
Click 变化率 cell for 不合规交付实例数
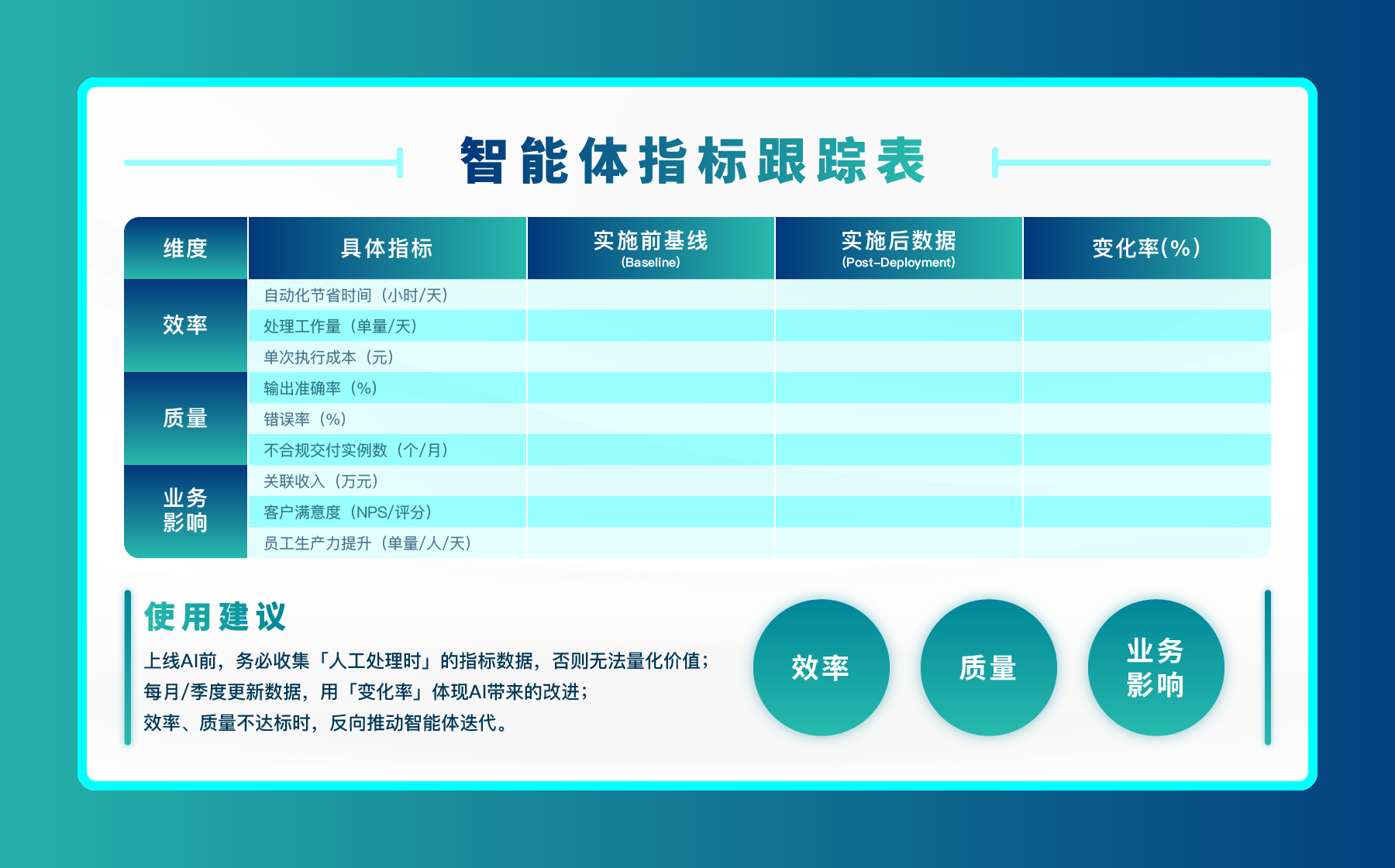pos(1147,449)
